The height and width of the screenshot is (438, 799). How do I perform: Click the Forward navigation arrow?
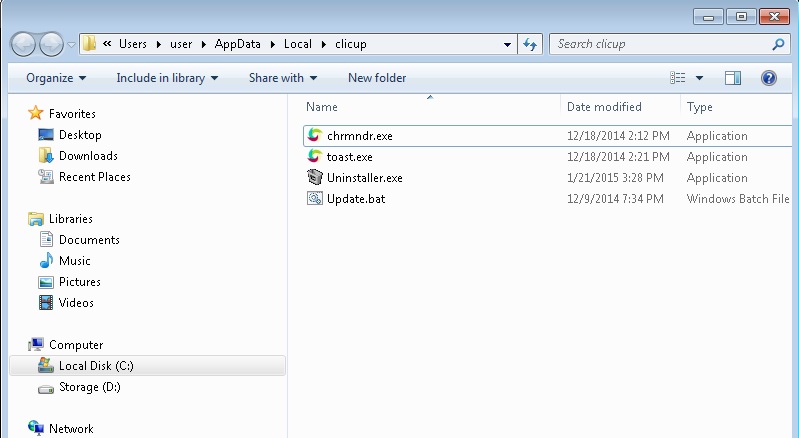[51, 44]
